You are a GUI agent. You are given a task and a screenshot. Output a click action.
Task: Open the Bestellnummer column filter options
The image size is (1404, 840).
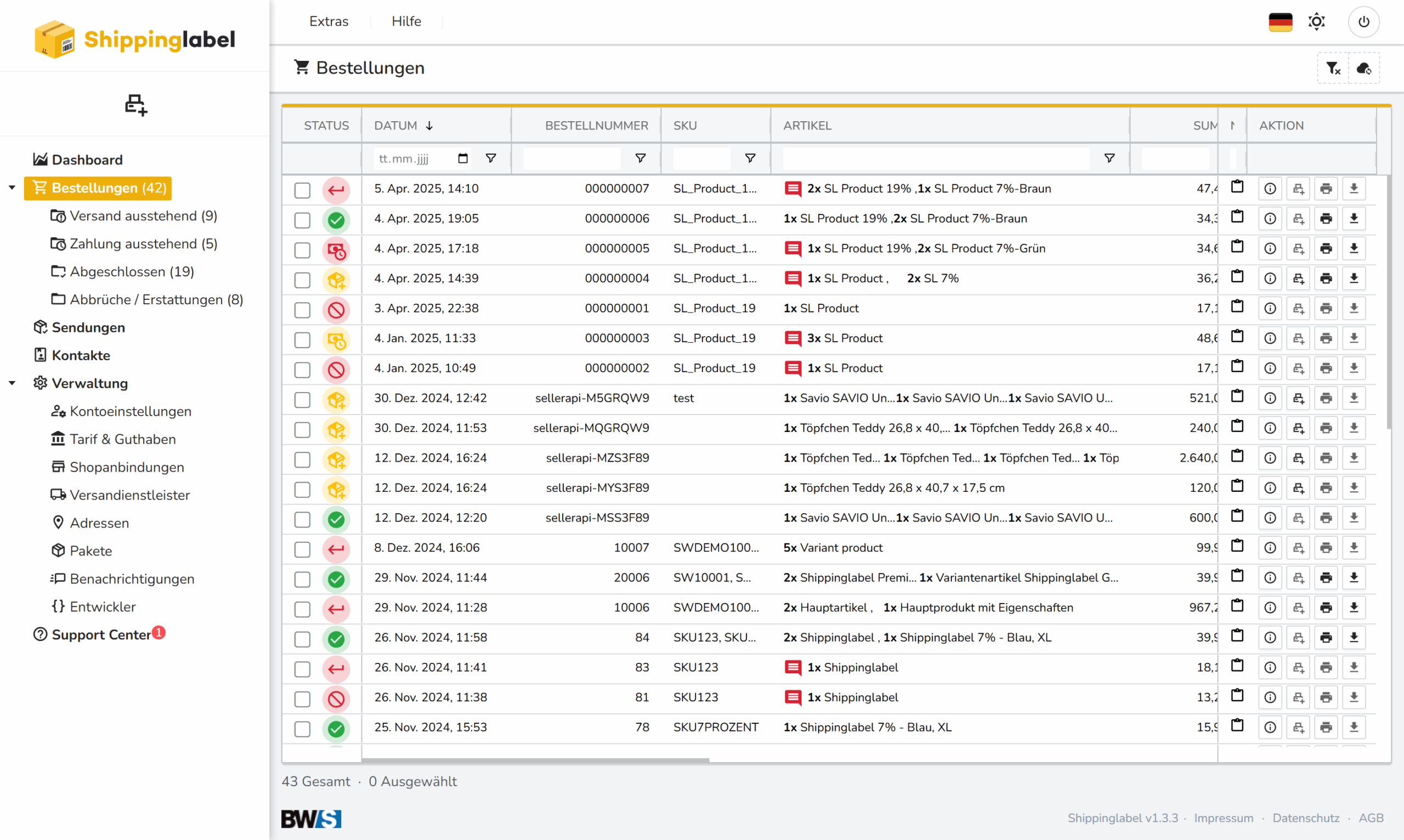tap(640, 158)
